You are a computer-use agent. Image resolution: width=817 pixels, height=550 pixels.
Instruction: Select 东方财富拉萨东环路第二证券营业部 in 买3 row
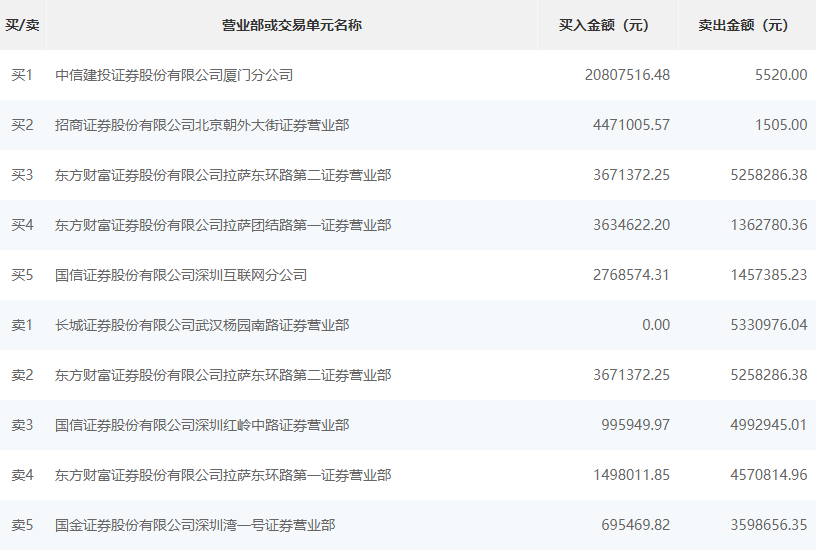coord(223,175)
